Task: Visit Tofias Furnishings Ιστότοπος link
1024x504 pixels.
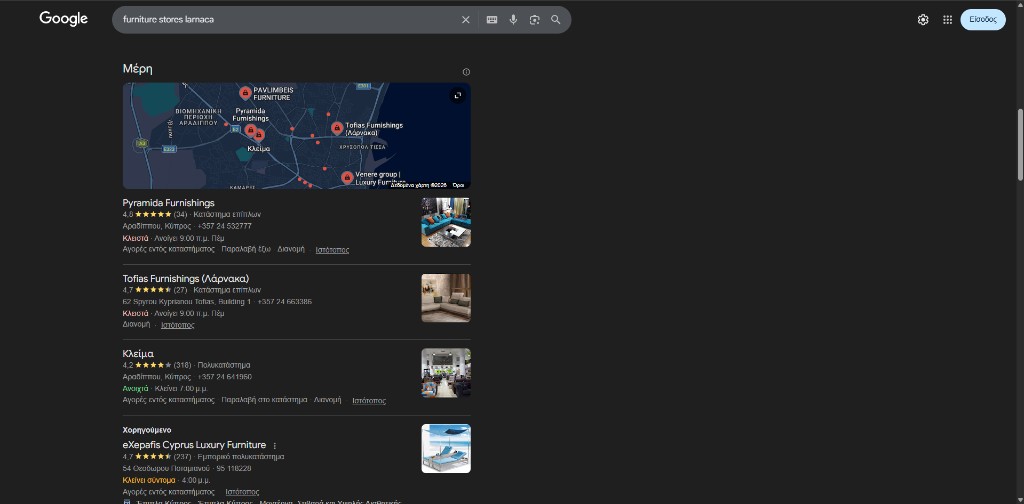Action: [x=178, y=324]
